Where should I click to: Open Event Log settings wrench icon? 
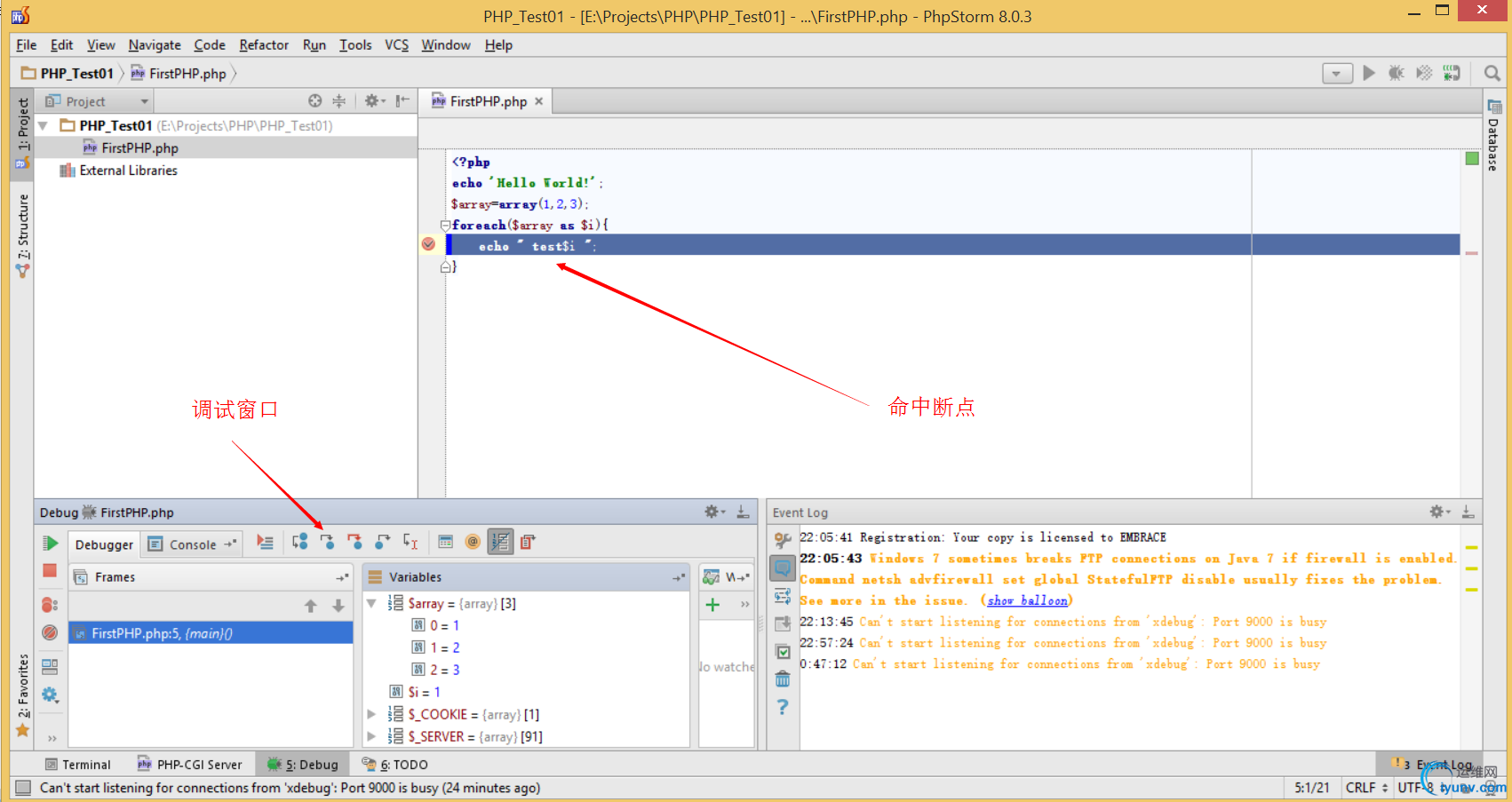[x=783, y=540]
